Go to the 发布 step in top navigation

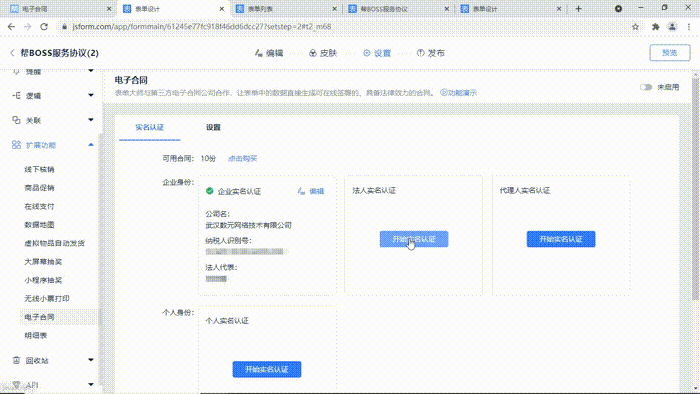point(430,53)
